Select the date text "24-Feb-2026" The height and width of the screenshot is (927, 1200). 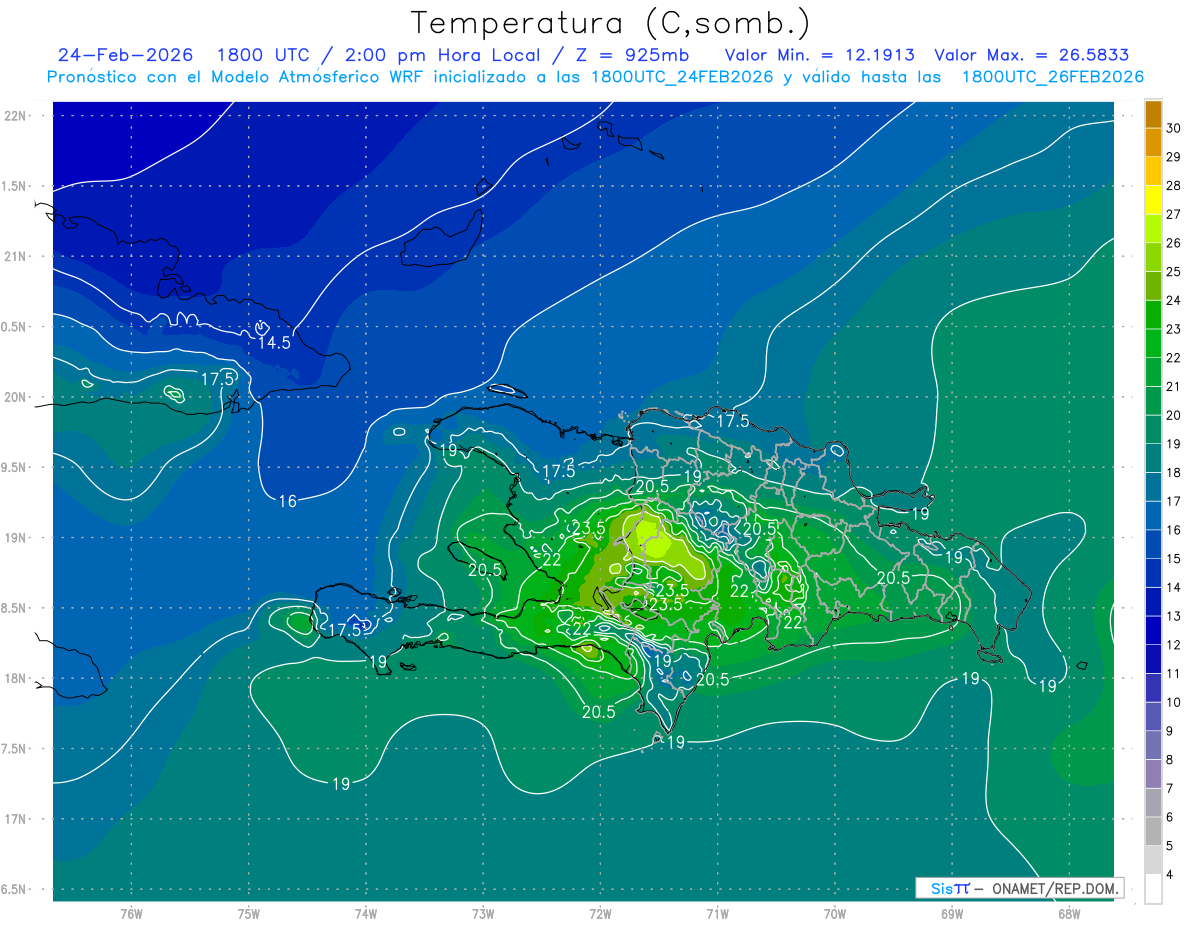pyautogui.click(x=125, y=55)
